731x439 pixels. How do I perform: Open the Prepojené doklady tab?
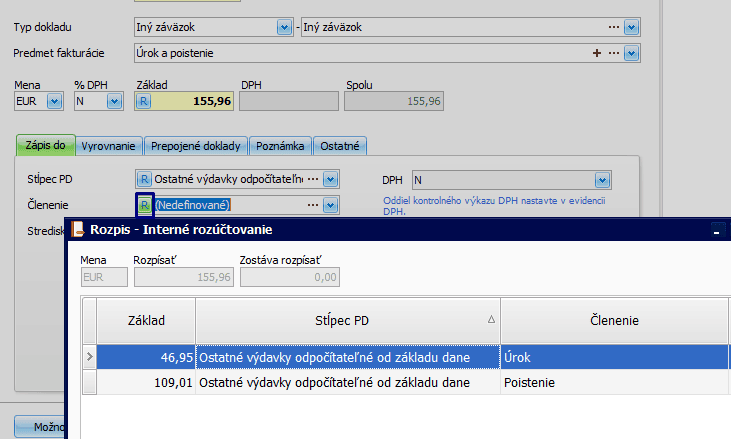click(195, 146)
